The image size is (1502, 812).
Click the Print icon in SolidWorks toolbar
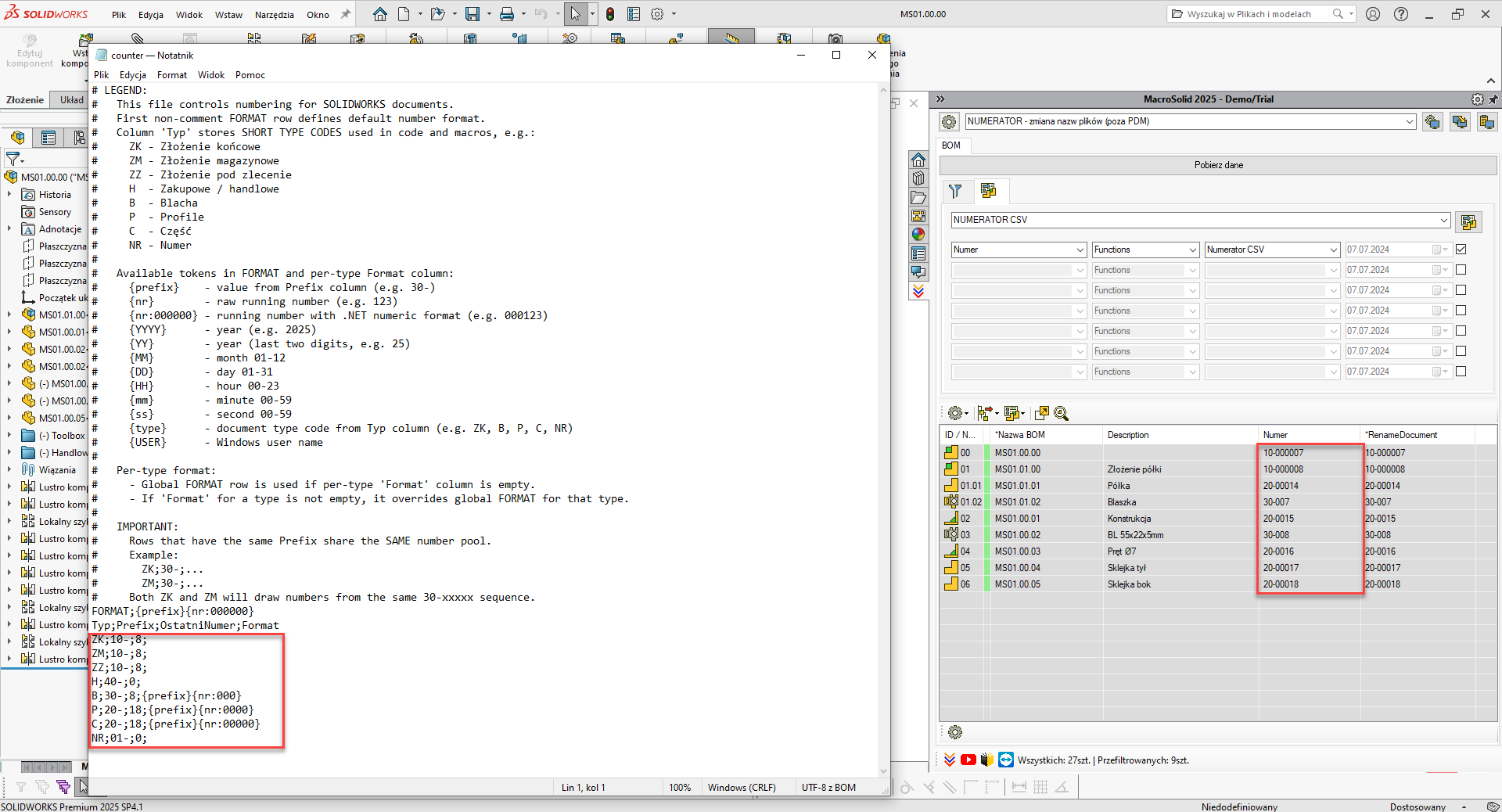pos(507,14)
